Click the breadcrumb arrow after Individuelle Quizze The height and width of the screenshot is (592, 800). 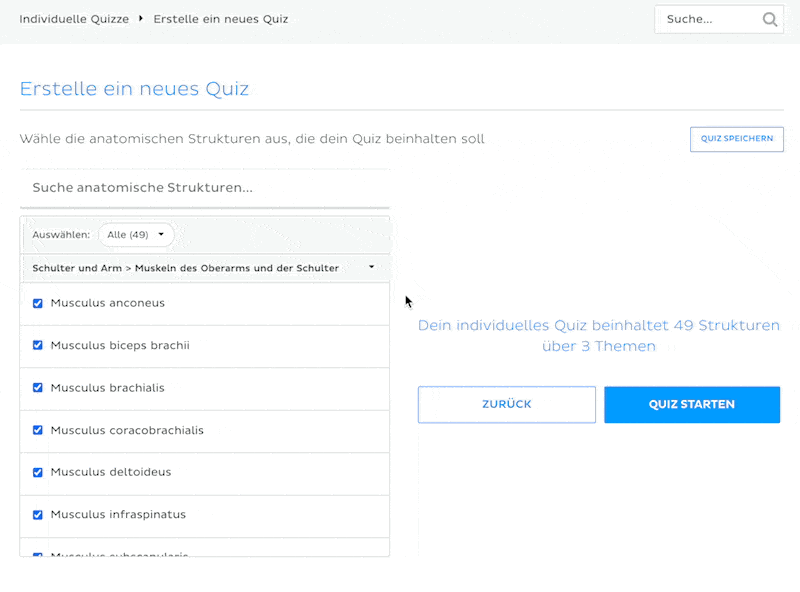coord(141,18)
